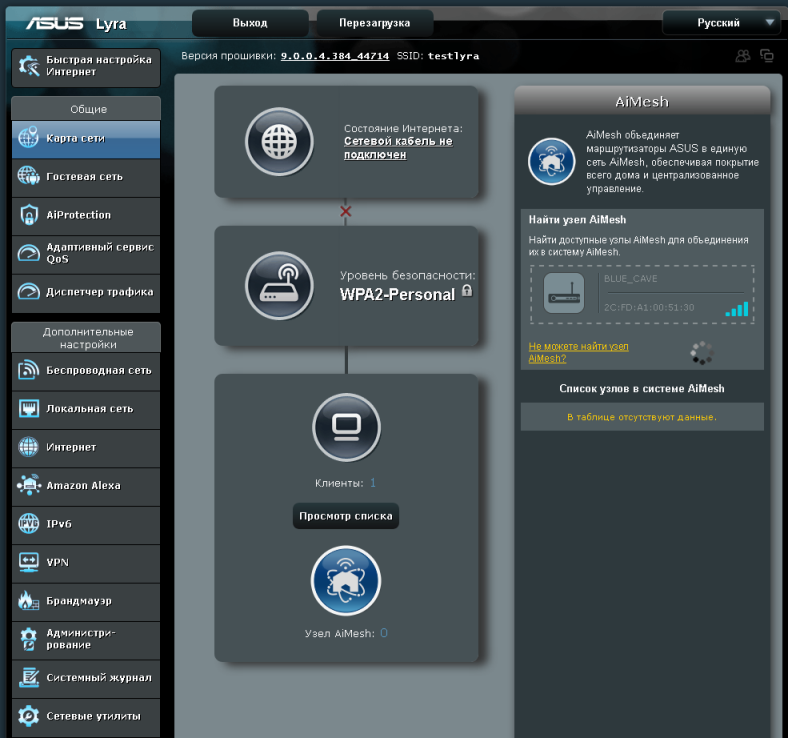The image size is (788, 738).
Task: Open Беспроводная сеть settings
Action: point(86,371)
